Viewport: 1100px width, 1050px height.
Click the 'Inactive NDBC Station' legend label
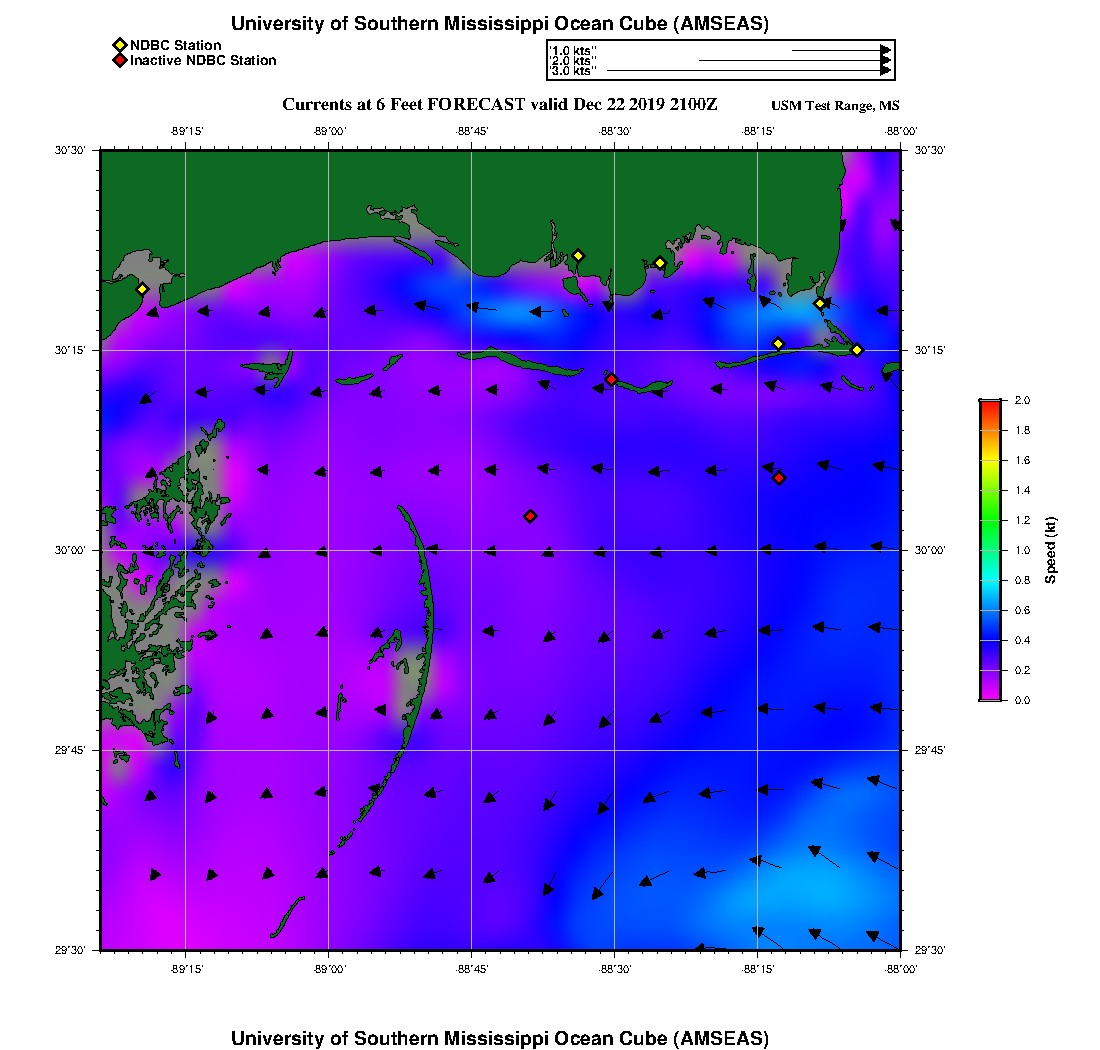[x=203, y=60]
